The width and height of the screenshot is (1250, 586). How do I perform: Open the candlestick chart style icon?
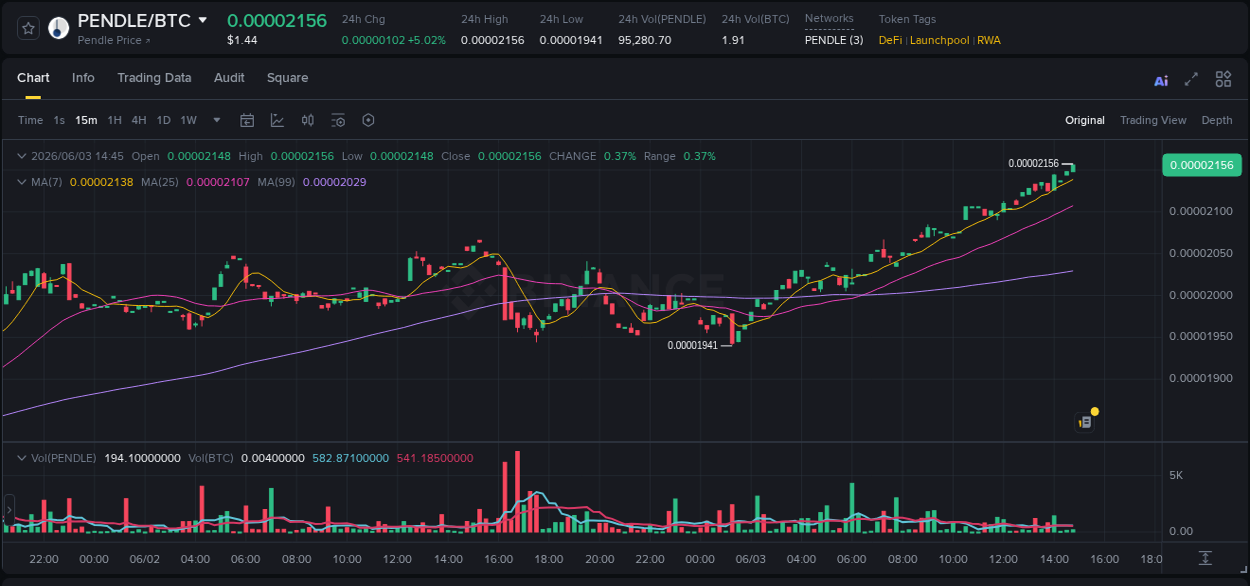tap(308, 120)
